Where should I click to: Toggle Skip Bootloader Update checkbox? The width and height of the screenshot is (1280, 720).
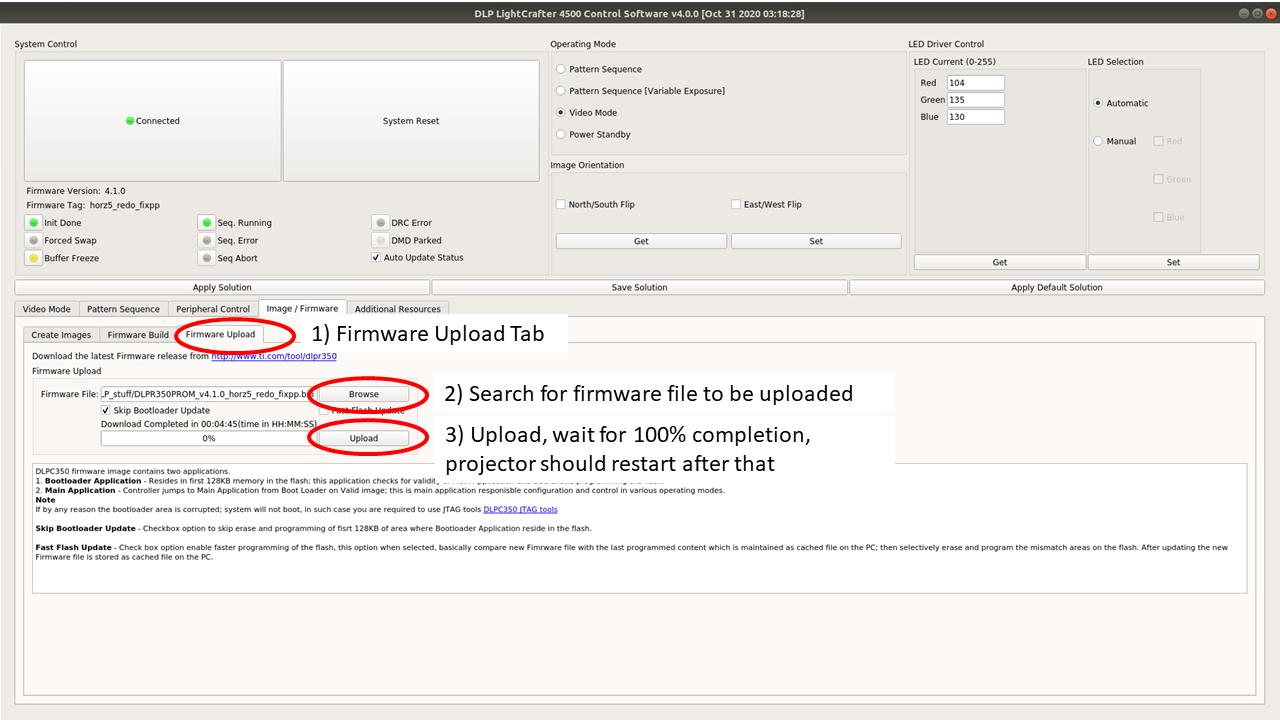pyautogui.click(x=106, y=410)
